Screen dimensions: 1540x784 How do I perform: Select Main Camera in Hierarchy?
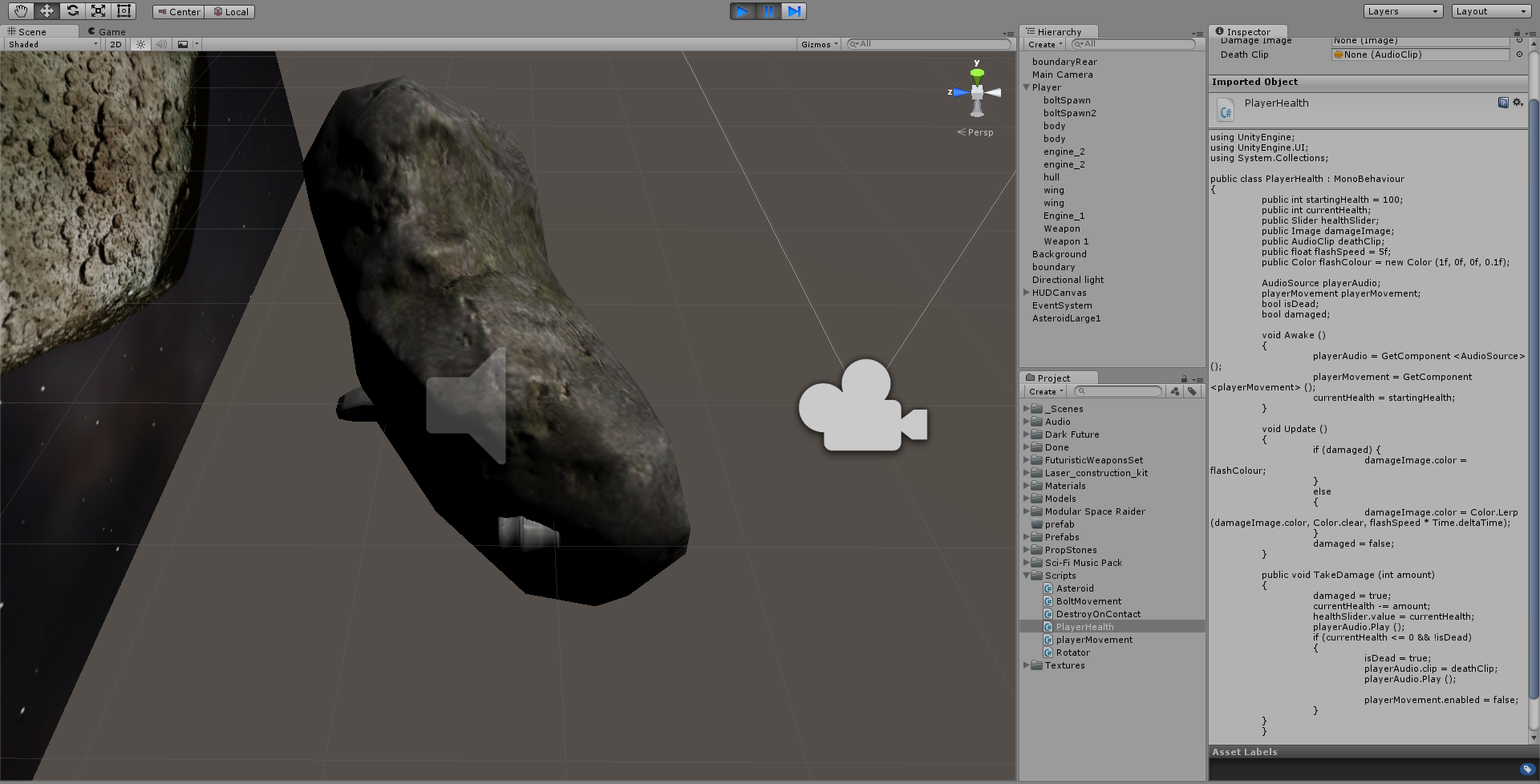tap(1063, 75)
